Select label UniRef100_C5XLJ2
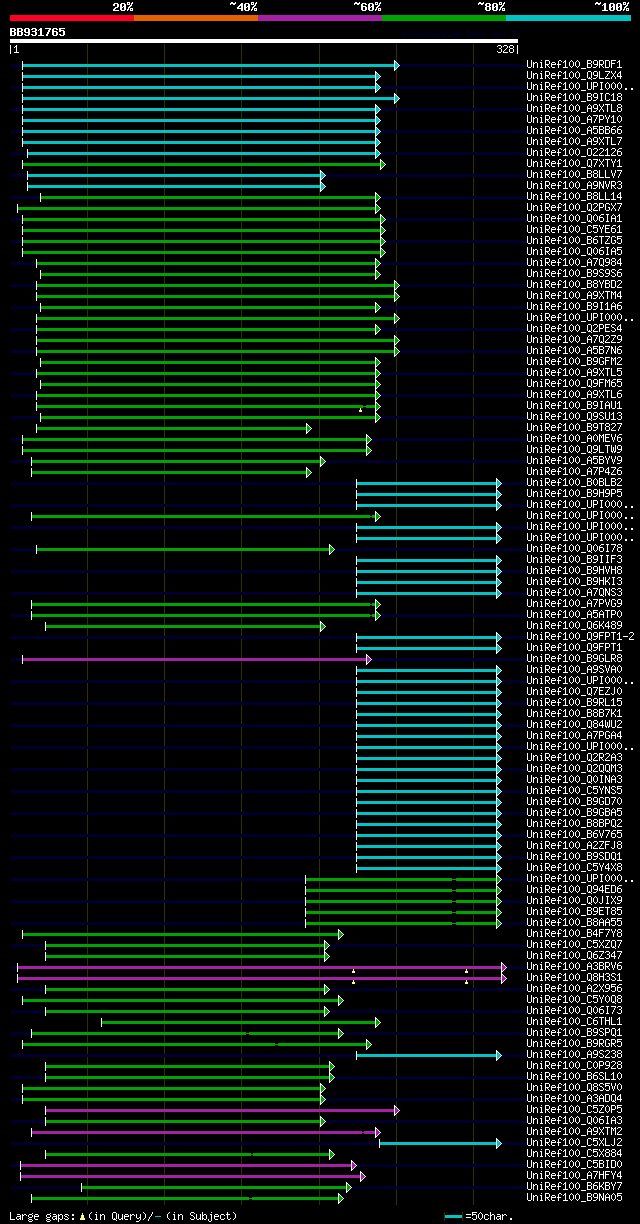 (x=574, y=1143)
